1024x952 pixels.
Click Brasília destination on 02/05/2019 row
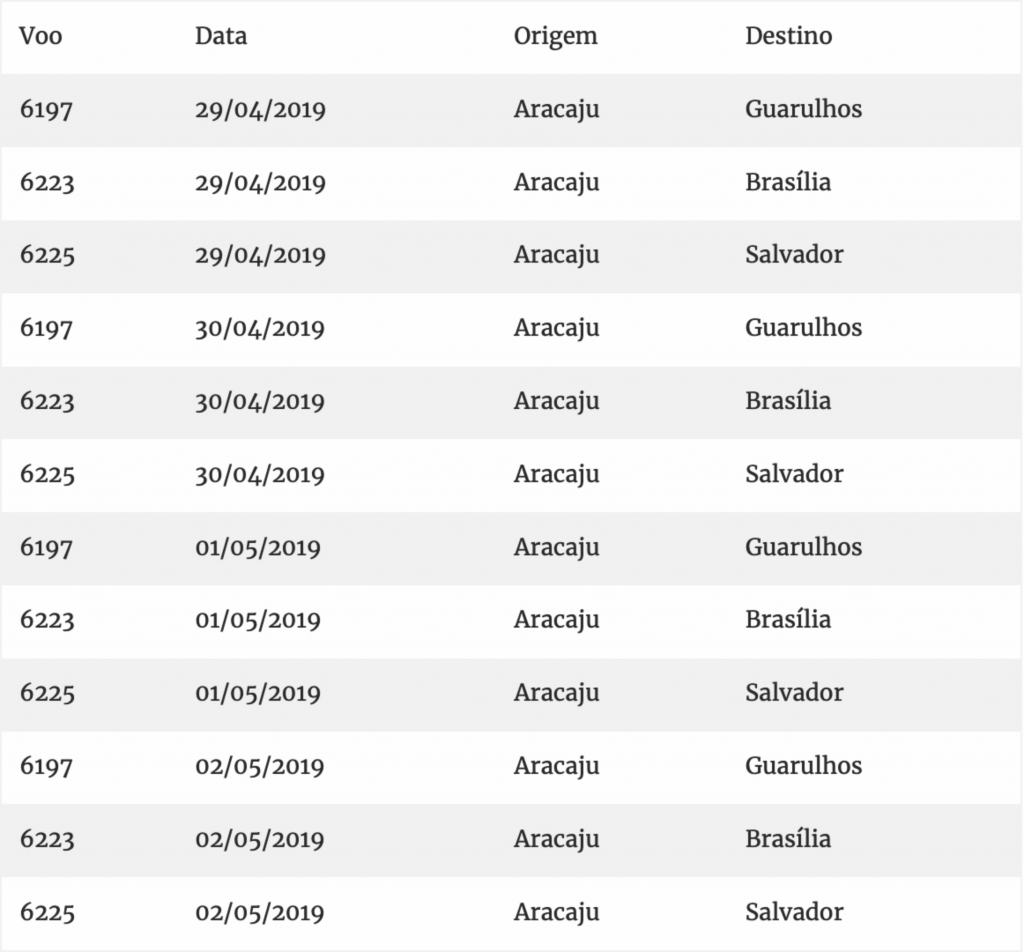788,839
